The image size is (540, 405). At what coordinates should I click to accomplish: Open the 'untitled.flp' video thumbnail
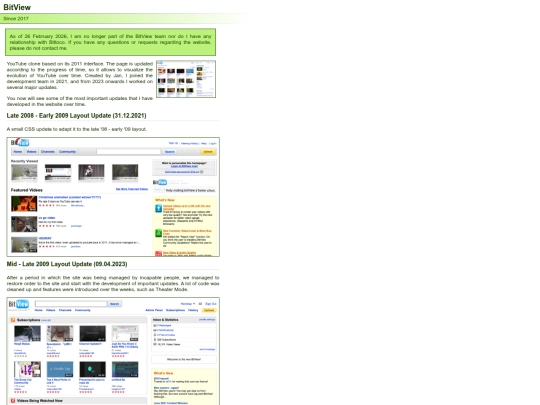pos(125,370)
